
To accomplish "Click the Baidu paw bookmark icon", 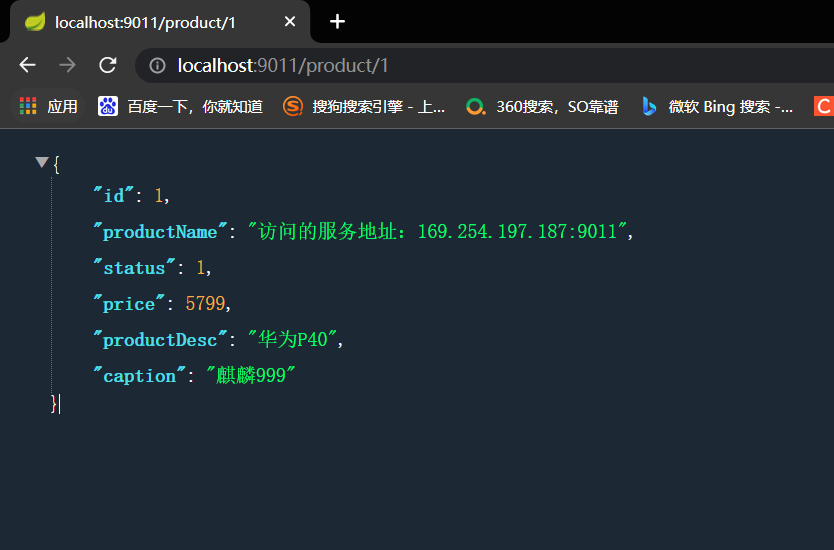I will tap(108, 106).
